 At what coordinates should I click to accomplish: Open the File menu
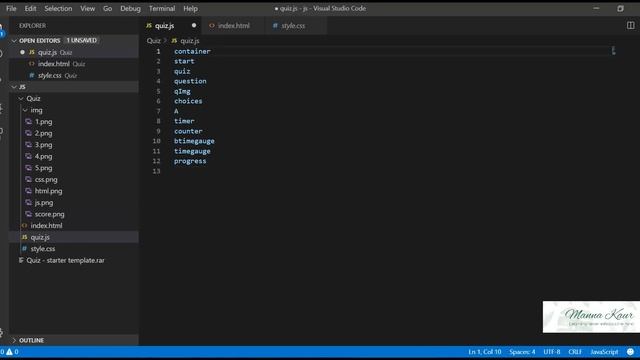[x=11, y=8]
